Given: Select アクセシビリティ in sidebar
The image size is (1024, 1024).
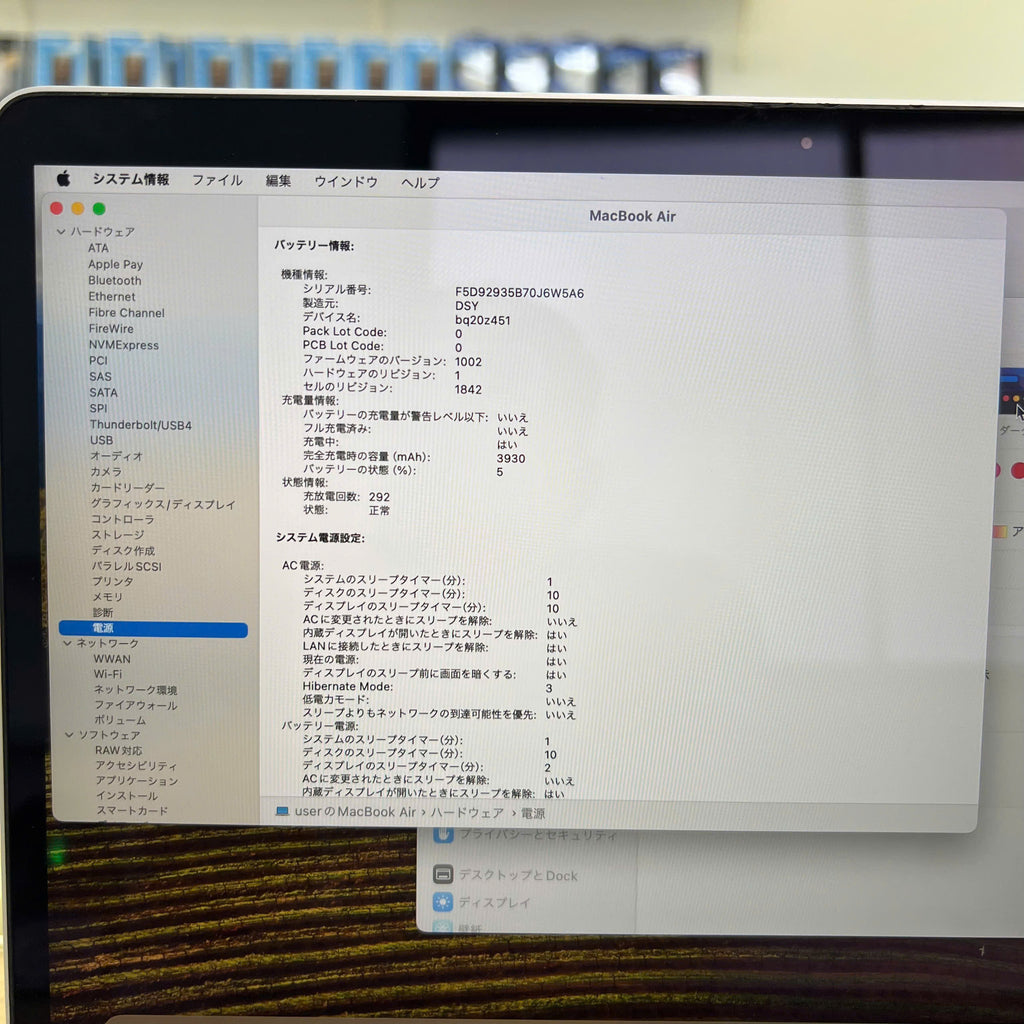Looking at the screenshot, I should [136, 765].
